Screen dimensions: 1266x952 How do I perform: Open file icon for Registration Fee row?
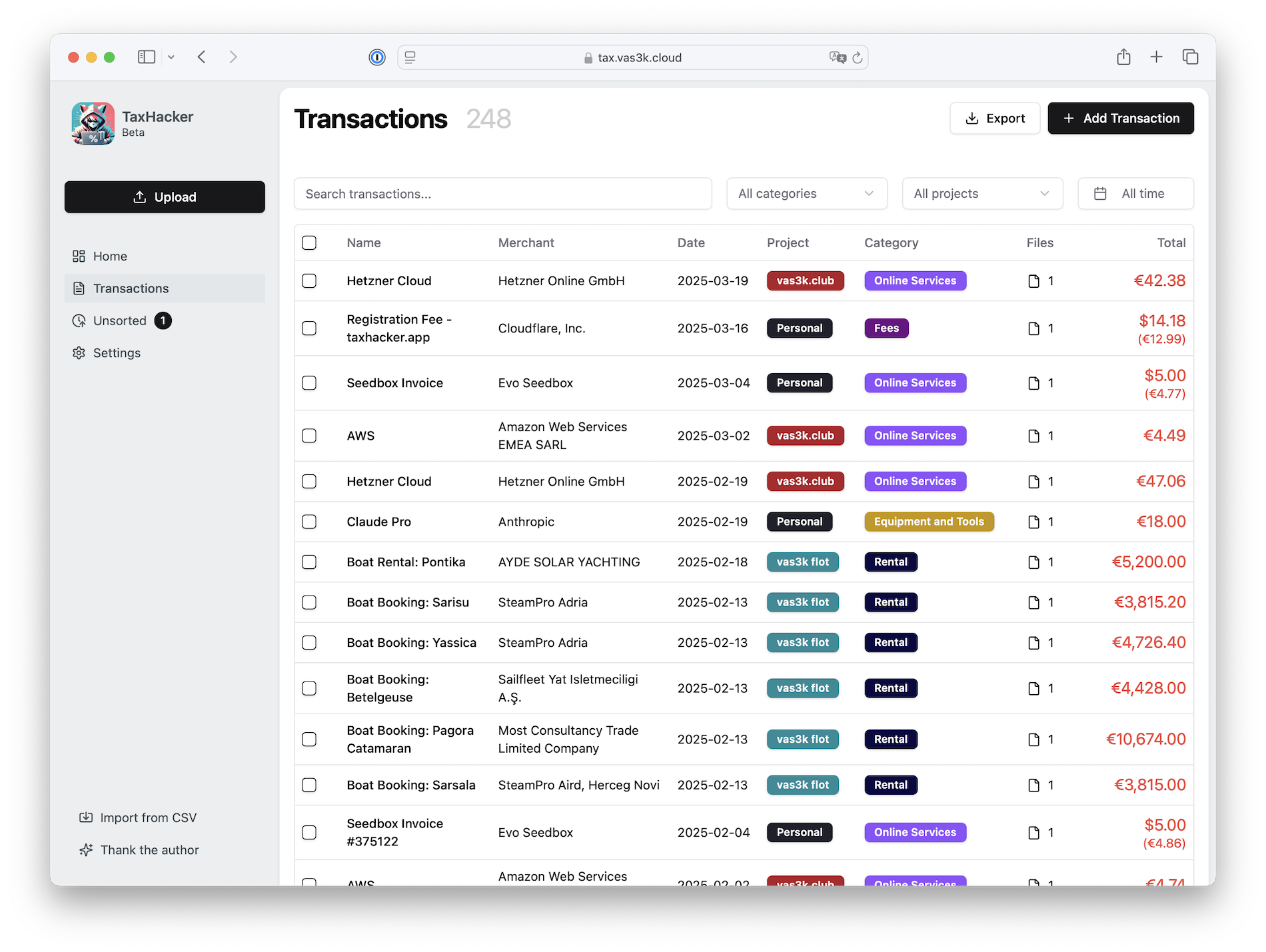pos(1034,328)
